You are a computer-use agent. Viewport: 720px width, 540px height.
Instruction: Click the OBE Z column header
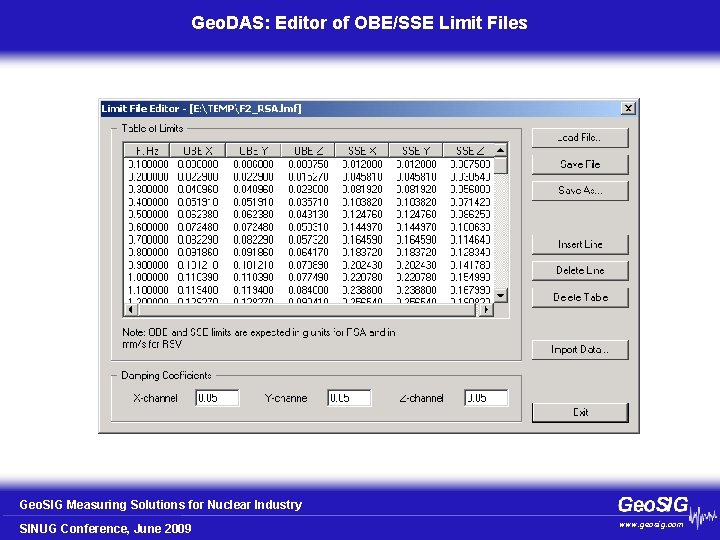pyautogui.click(x=309, y=151)
